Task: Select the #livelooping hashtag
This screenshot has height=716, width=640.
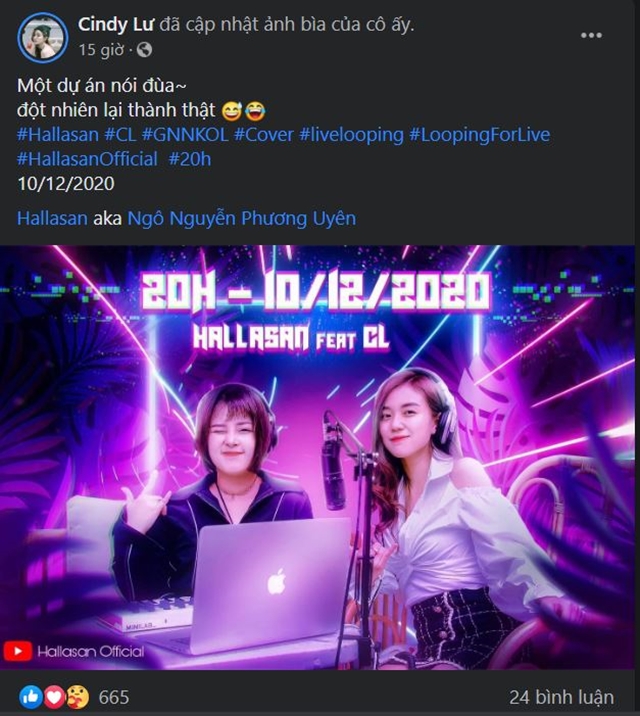Action: pyautogui.click(x=350, y=134)
